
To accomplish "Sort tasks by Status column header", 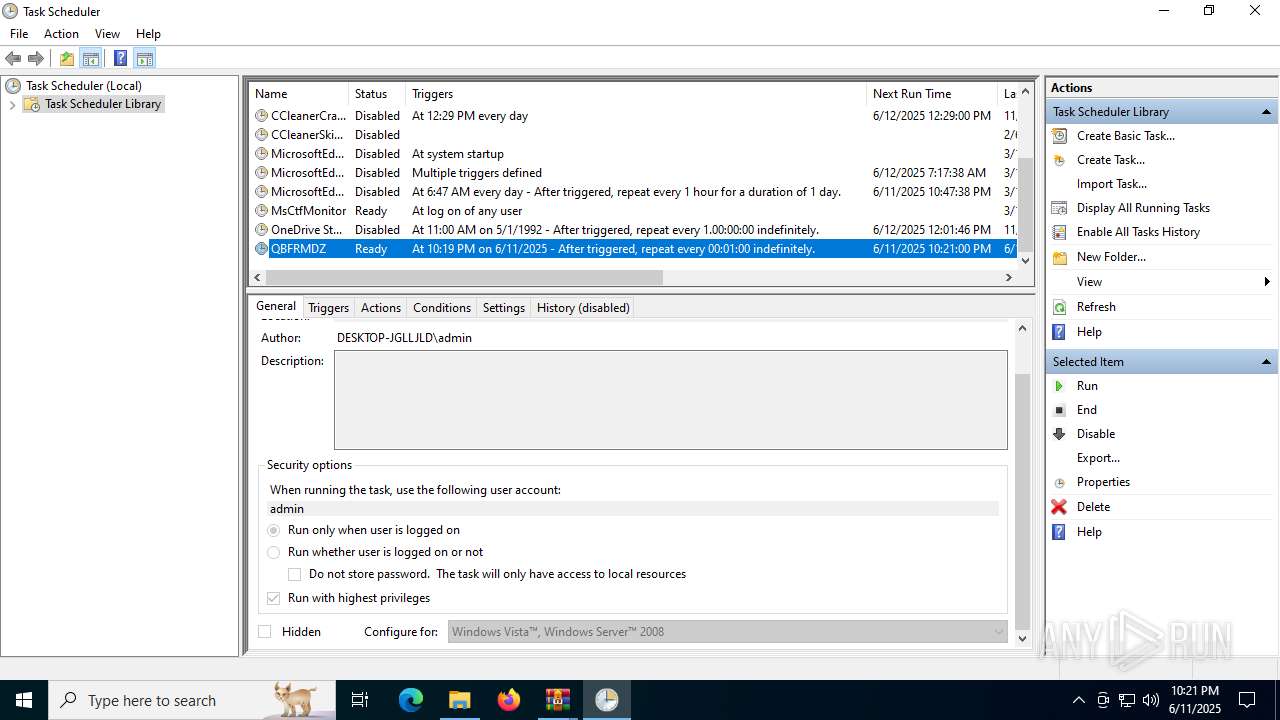I will click(x=377, y=94).
